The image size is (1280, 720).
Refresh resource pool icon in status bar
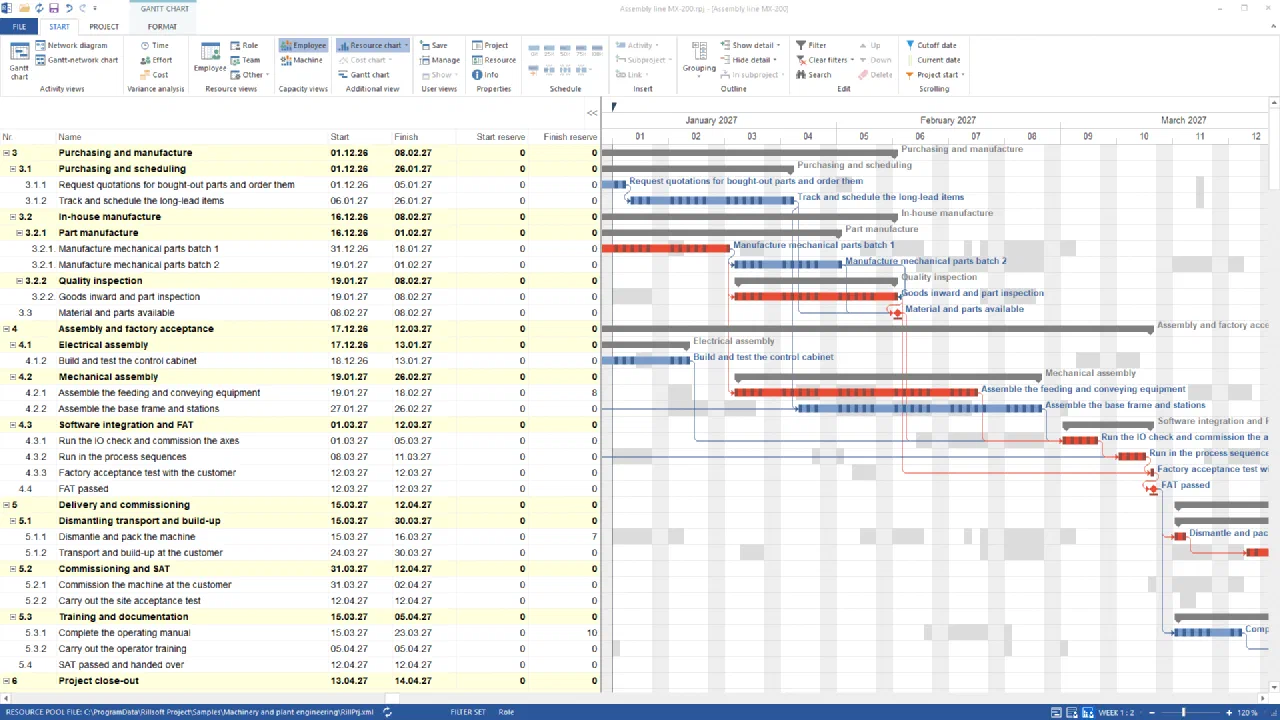click(x=387, y=712)
